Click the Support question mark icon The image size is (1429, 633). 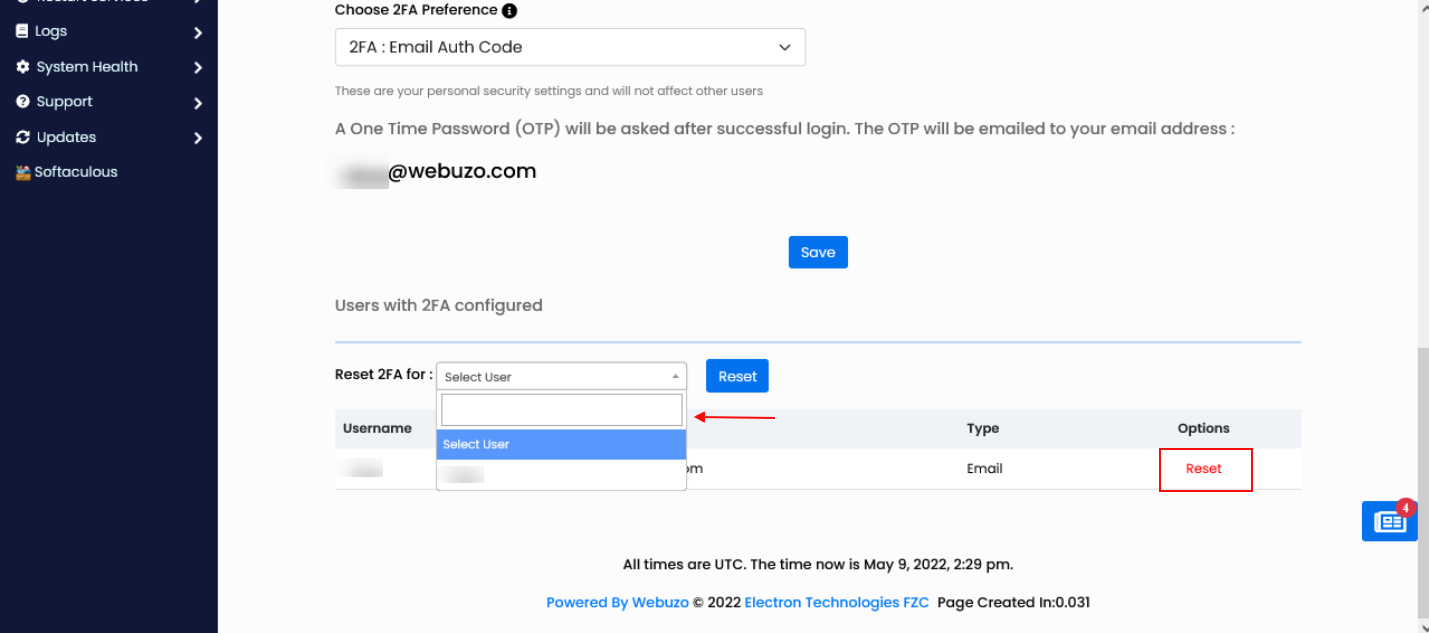[23, 102]
